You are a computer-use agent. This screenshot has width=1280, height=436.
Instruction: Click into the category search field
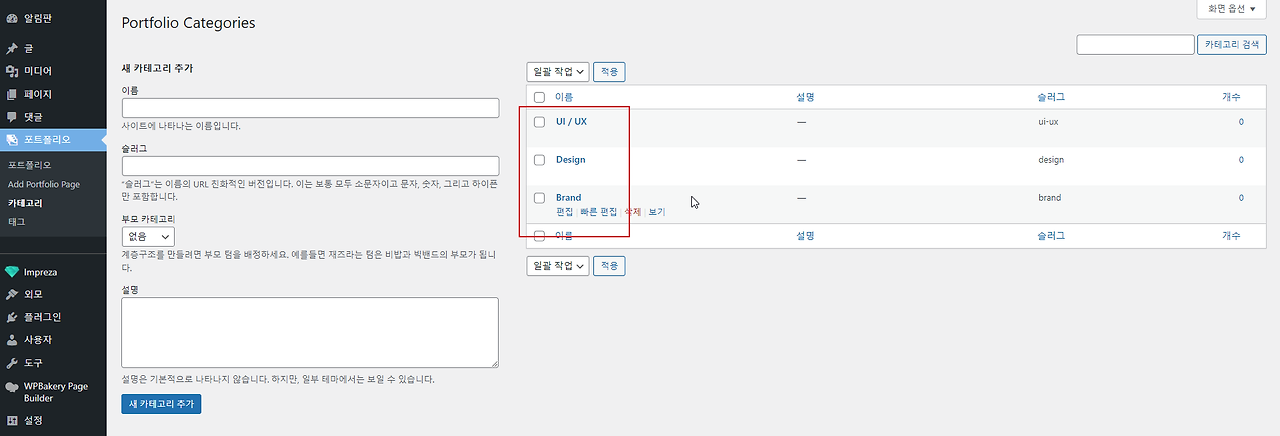(1135, 45)
